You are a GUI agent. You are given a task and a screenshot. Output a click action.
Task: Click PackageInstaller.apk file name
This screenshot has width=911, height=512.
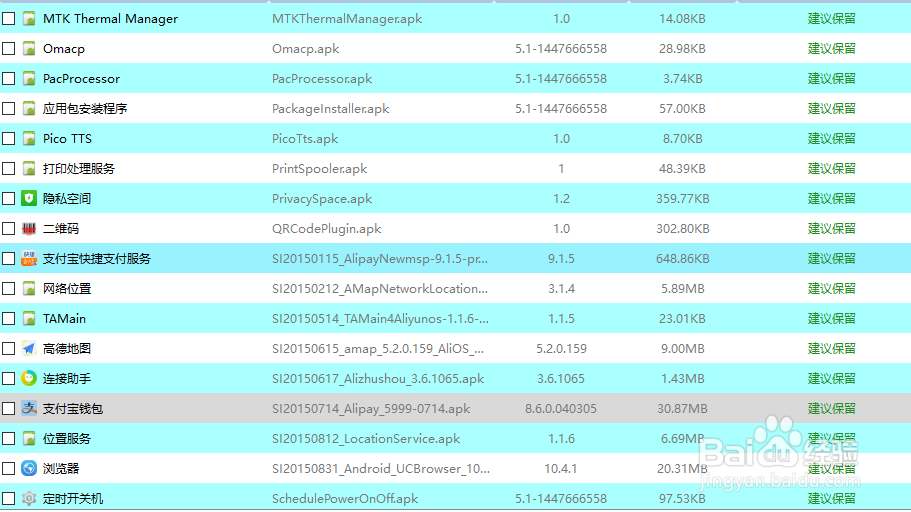(331, 109)
